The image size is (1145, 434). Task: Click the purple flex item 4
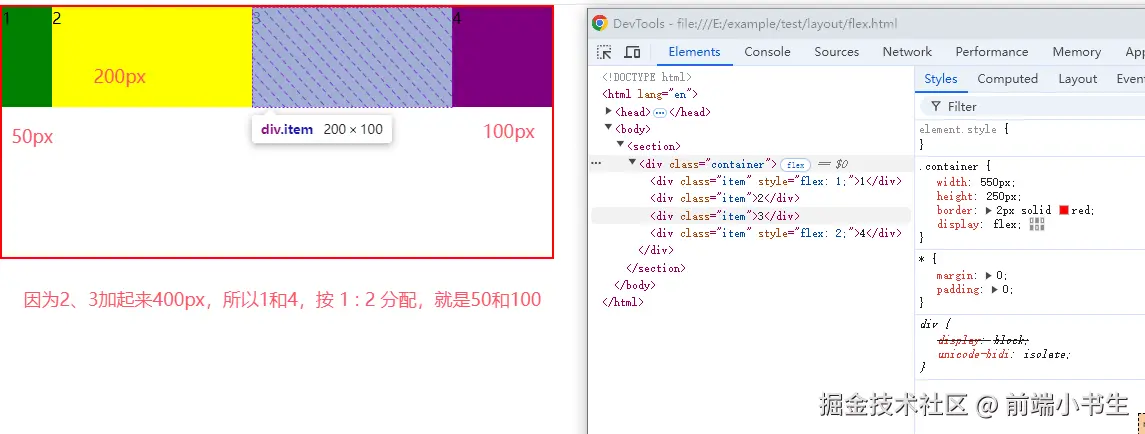coord(502,57)
